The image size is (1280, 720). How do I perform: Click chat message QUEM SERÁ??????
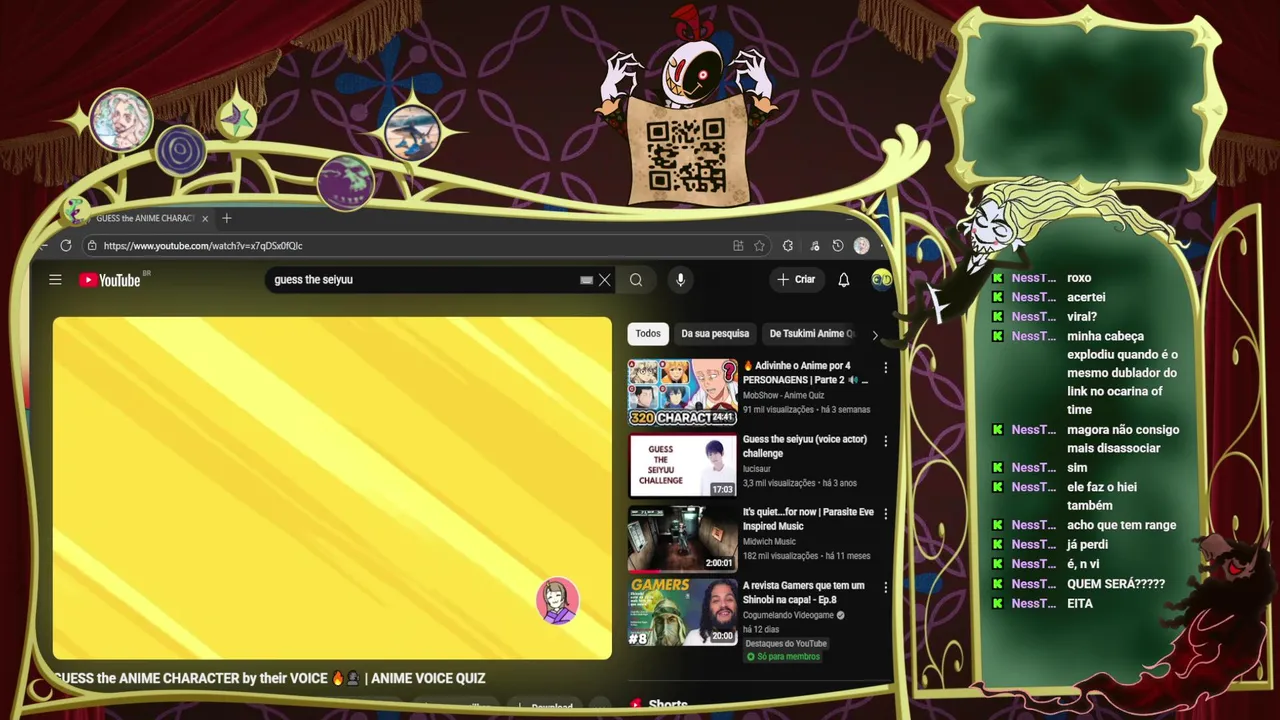[x=1116, y=584]
